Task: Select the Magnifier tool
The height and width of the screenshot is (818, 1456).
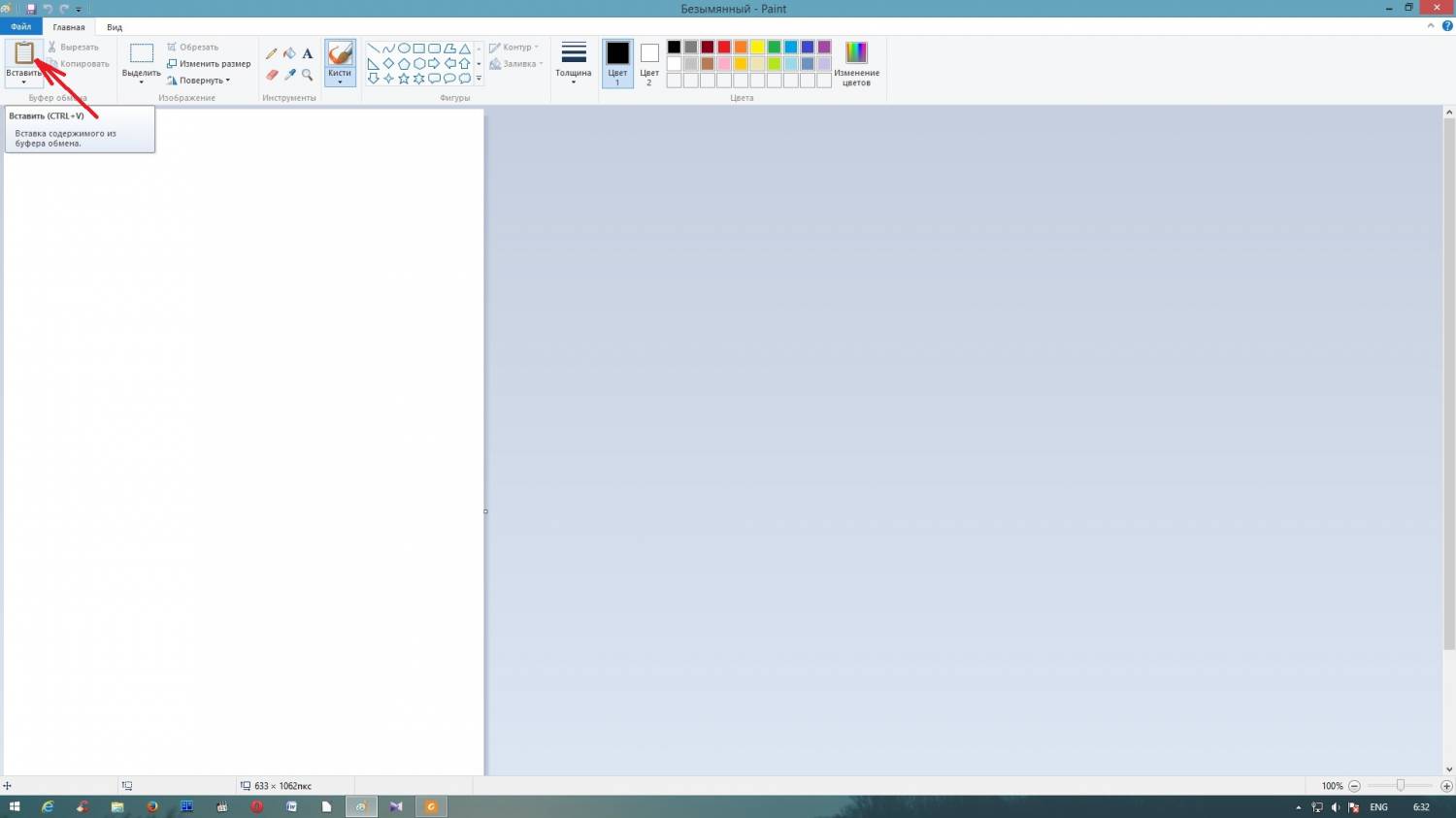Action: 307,75
